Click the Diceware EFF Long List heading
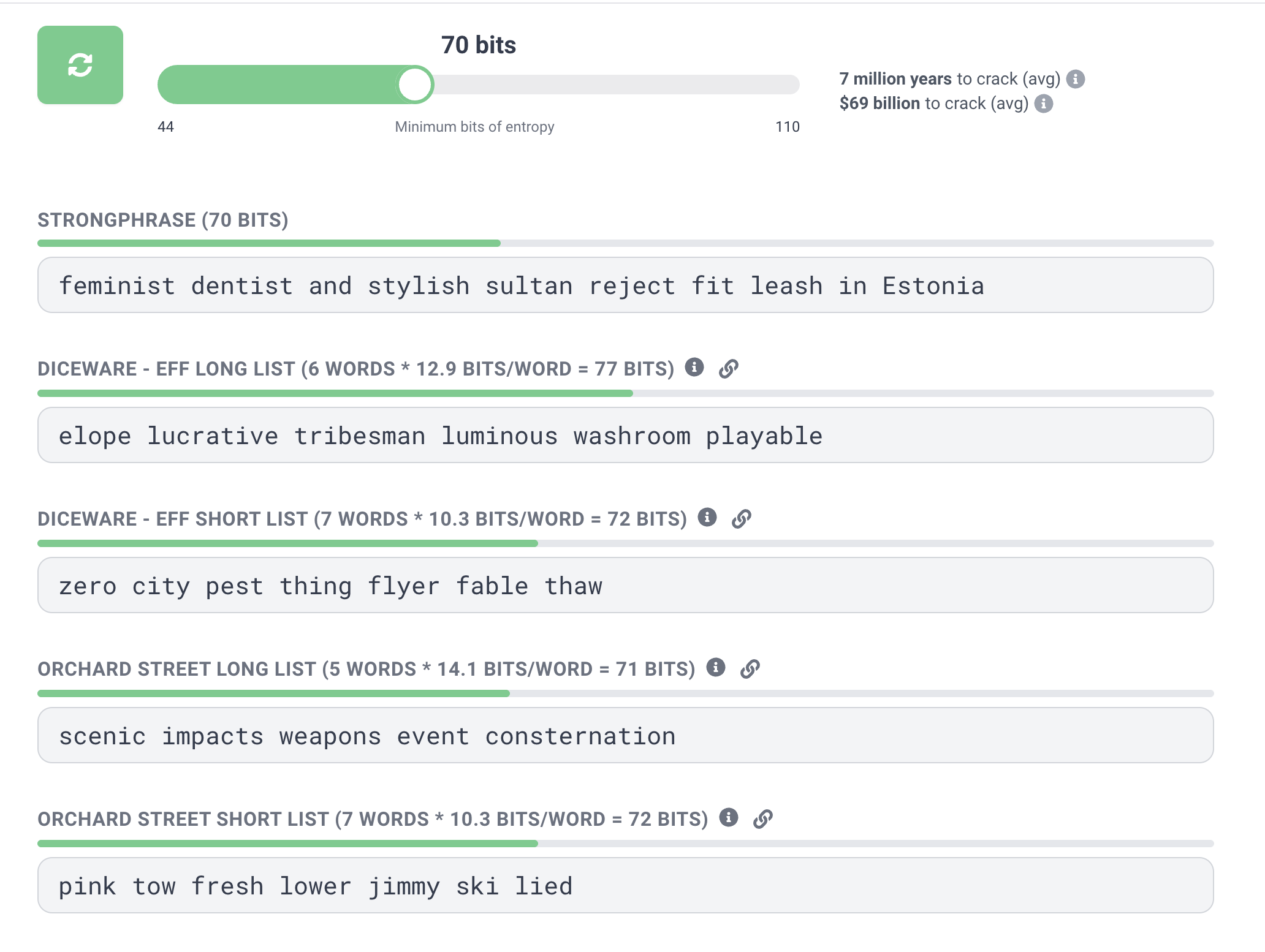The height and width of the screenshot is (952, 1265). [356, 369]
